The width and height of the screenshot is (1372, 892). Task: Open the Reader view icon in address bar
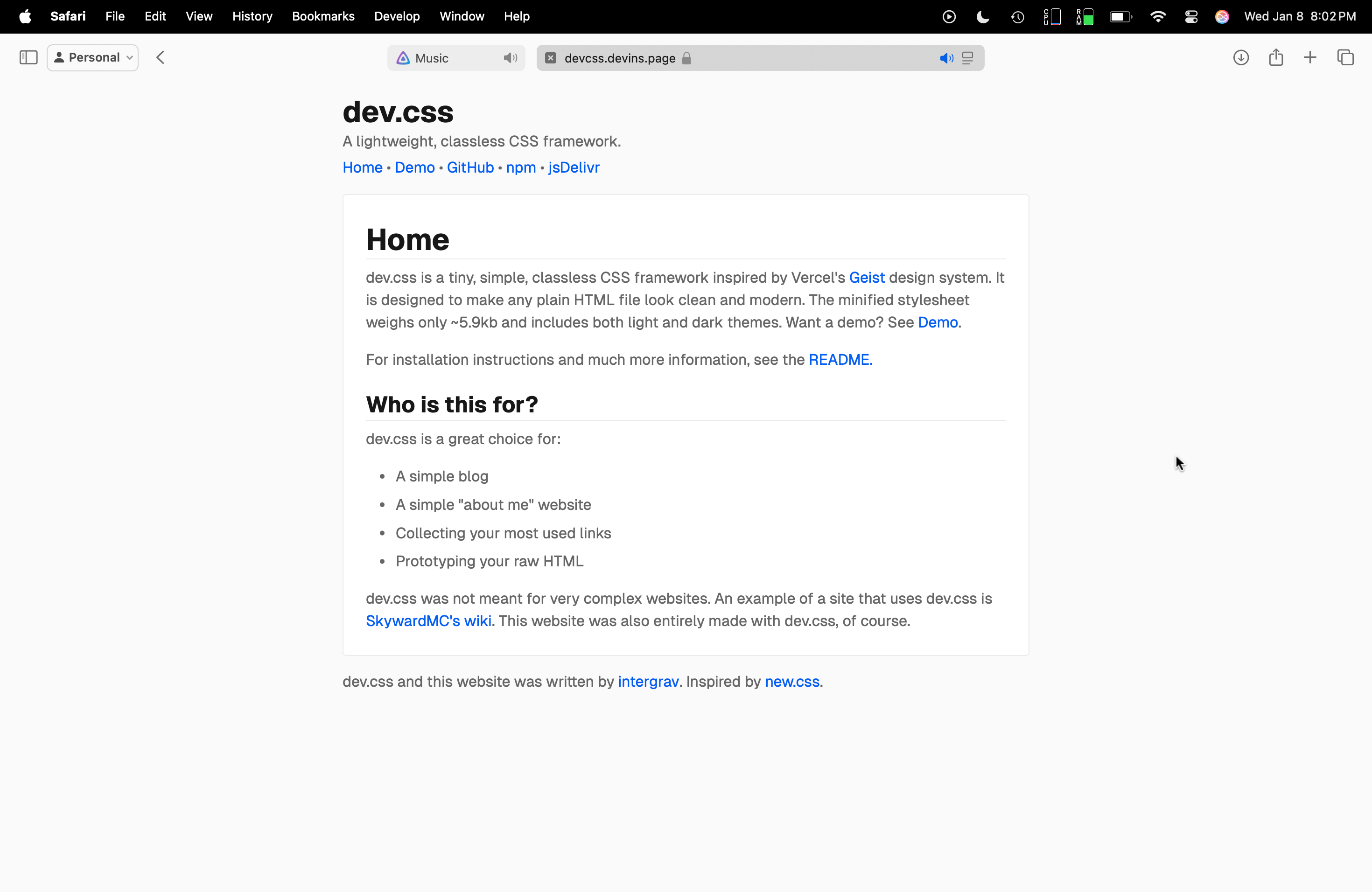[x=968, y=58]
